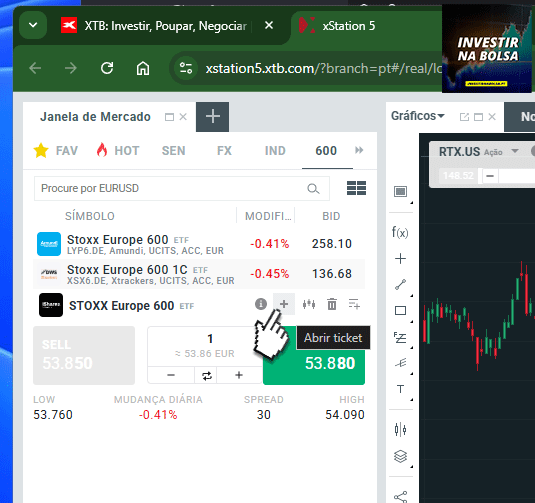Go to browser home page
Viewport: 535px width, 503px height.
coord(143,68)
